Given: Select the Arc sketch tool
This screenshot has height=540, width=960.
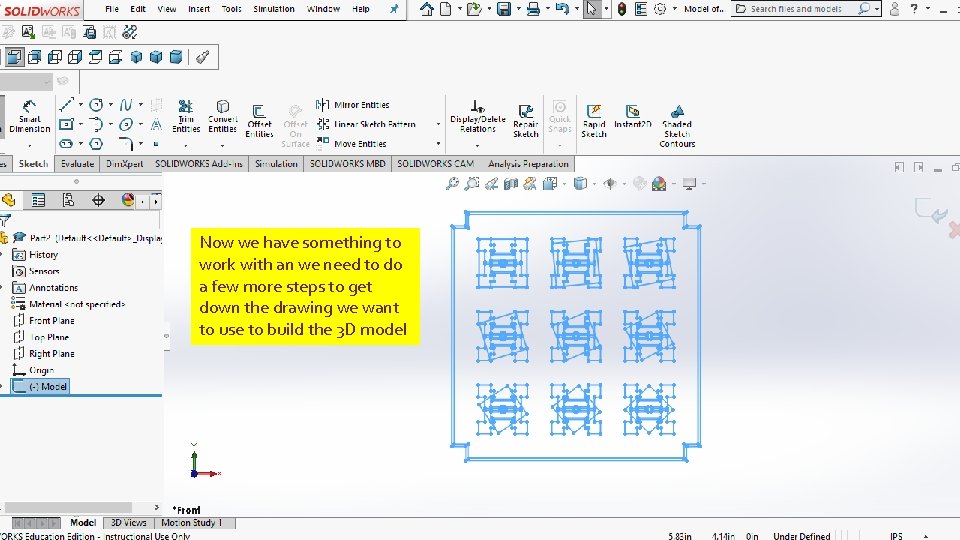Looking at the screenshot, I should click(x=96, y=124).
